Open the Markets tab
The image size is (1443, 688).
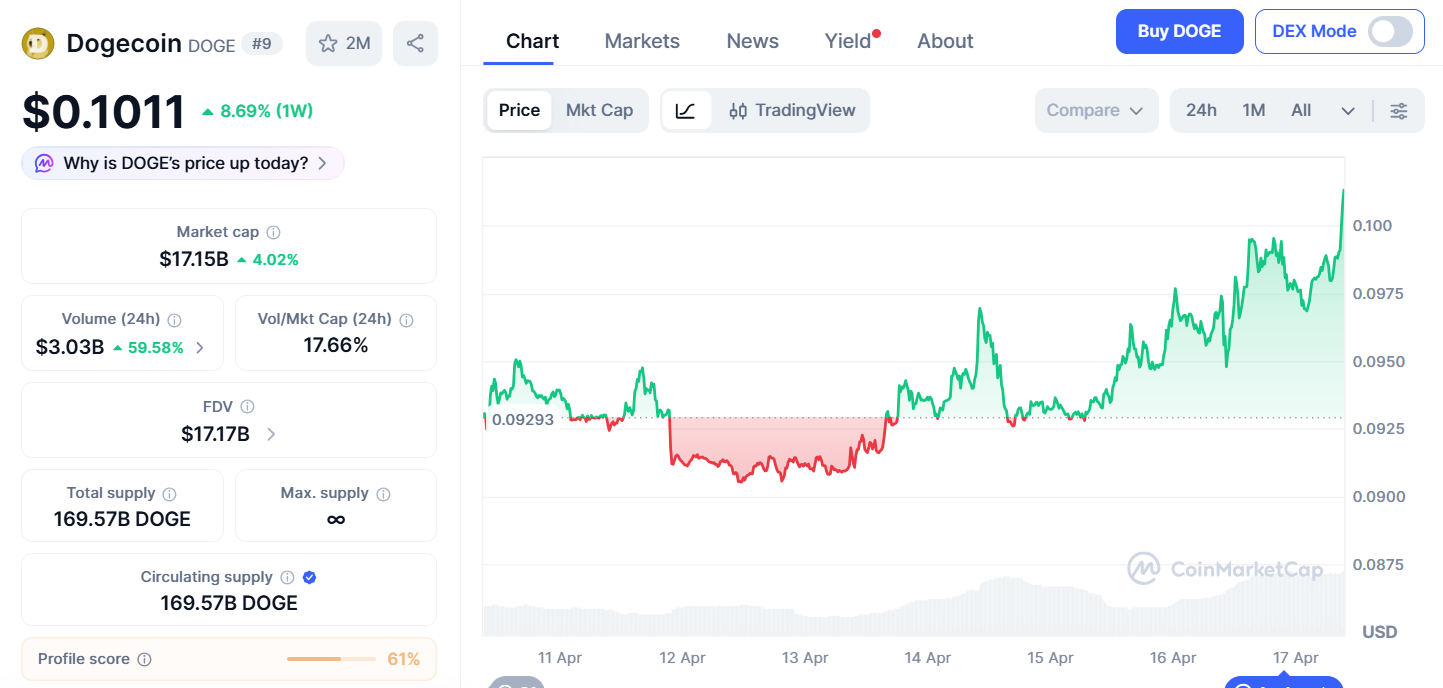pos(642,41)
